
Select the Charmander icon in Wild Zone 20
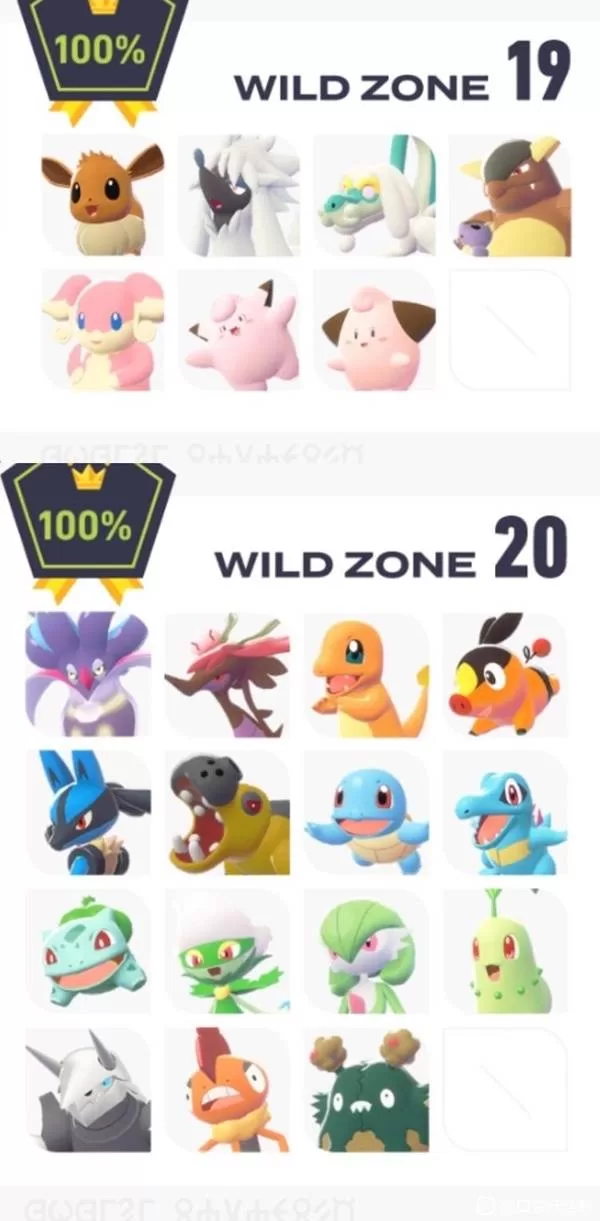click(367, 675)
